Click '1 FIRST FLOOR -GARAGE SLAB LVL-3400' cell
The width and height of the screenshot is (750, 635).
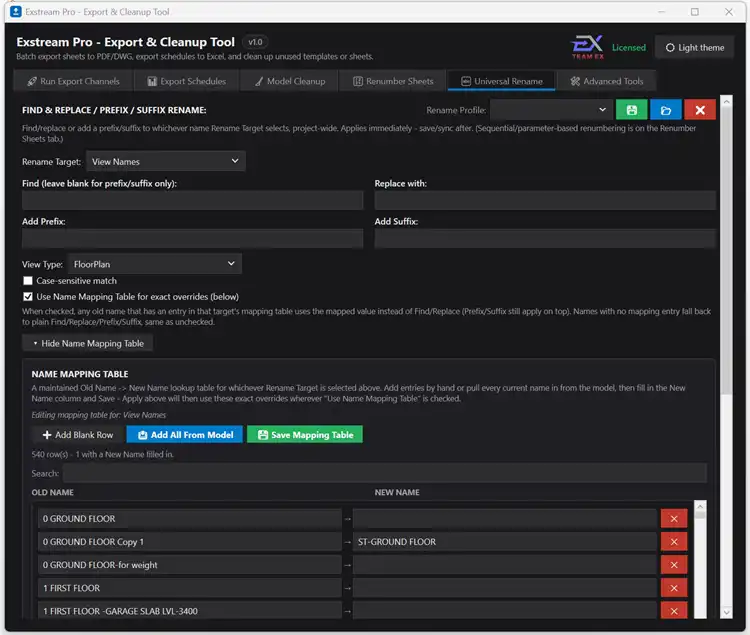189,611
